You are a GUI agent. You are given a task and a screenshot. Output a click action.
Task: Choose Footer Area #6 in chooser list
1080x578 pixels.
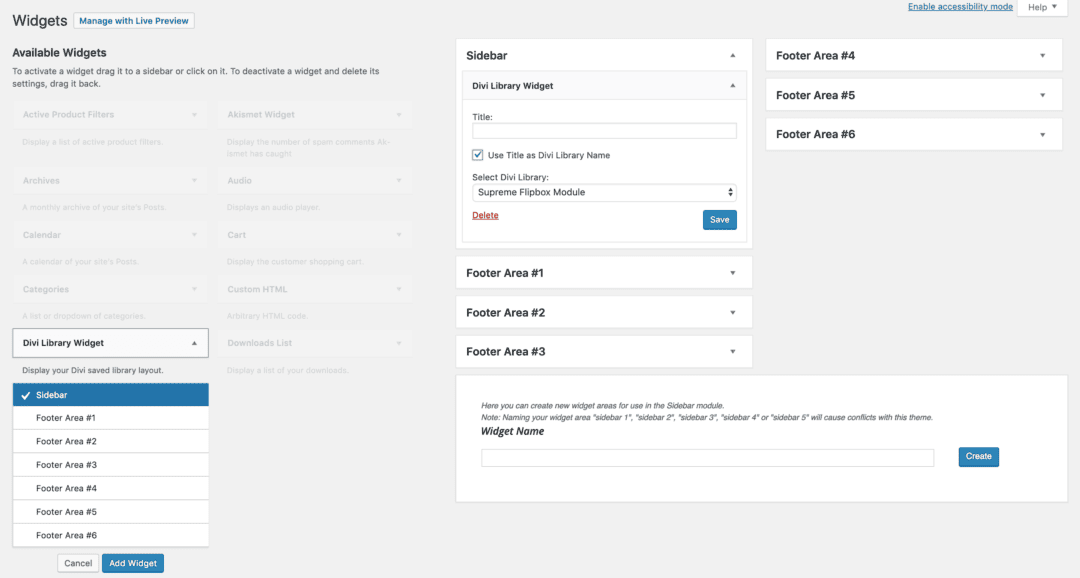(110, 535)
